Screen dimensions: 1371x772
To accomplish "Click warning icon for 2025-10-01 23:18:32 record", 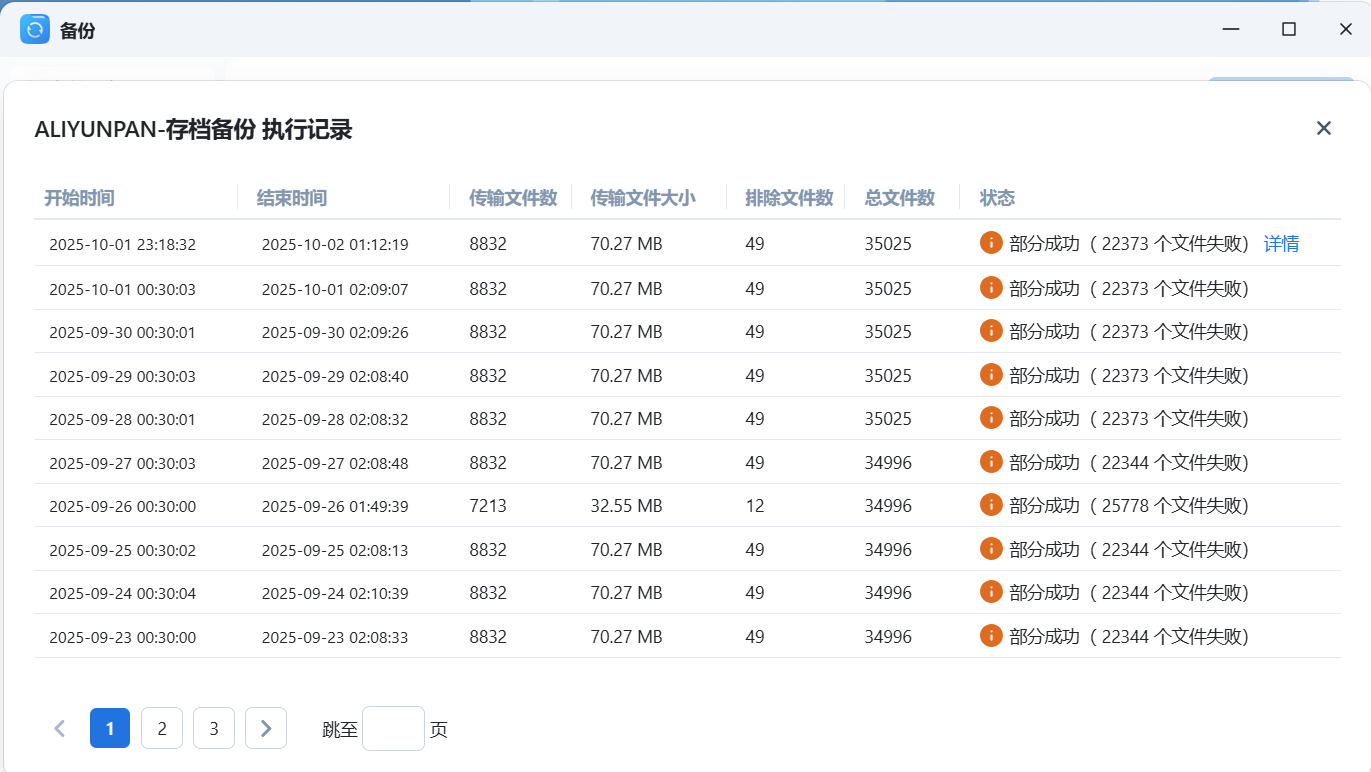I will click(x=991, y=243).
